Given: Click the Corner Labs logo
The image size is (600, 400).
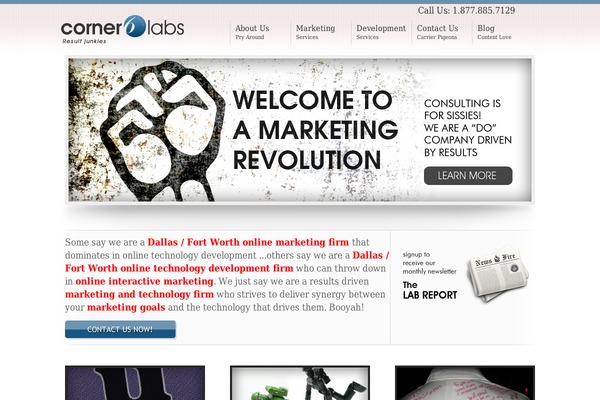Looking at the screenshot, I should 122,29.
